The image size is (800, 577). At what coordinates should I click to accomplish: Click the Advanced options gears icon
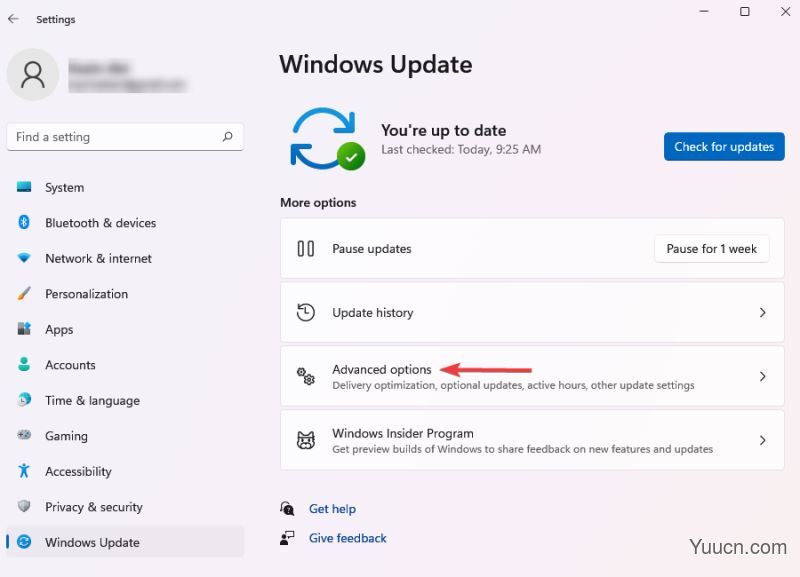[306, 376]
